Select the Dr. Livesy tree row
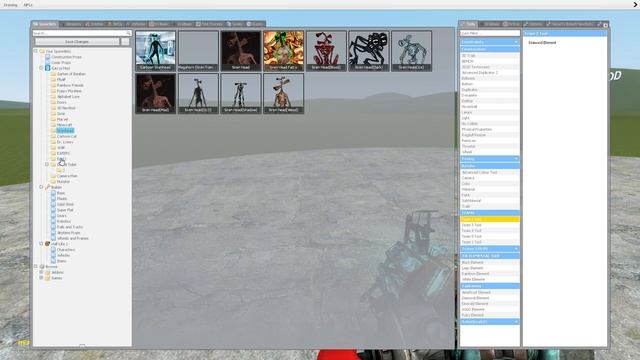Viewport: 640px width, 360px height. (x=65, y=142)
